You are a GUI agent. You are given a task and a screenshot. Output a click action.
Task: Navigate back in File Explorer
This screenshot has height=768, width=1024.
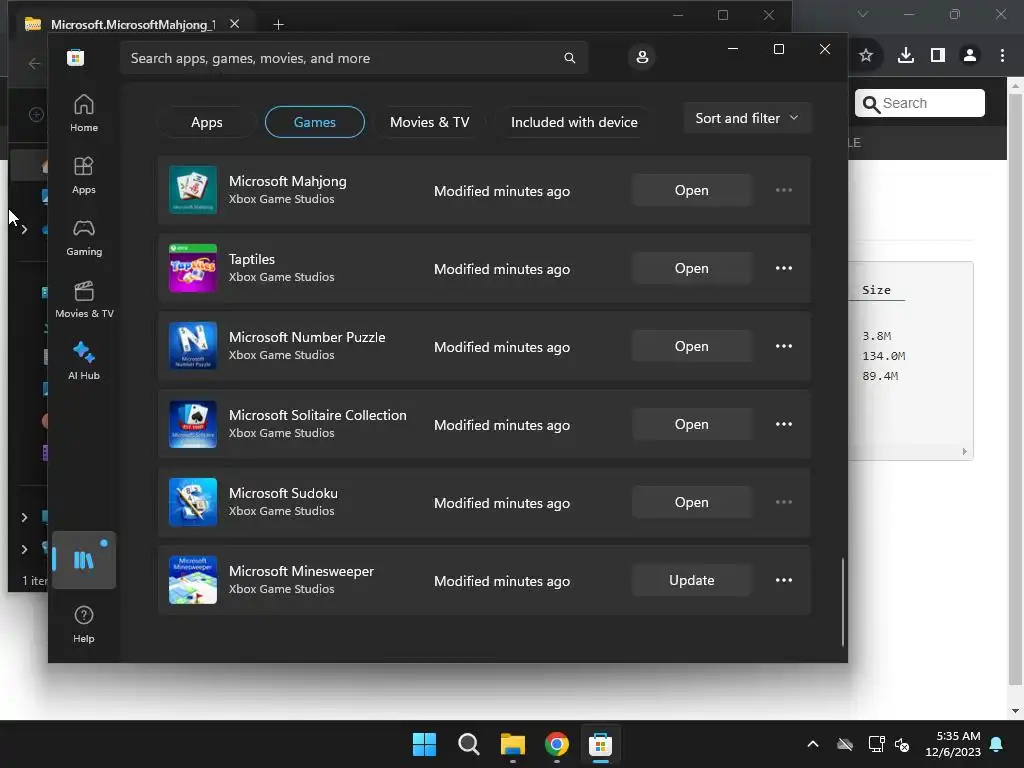[35, 63]
